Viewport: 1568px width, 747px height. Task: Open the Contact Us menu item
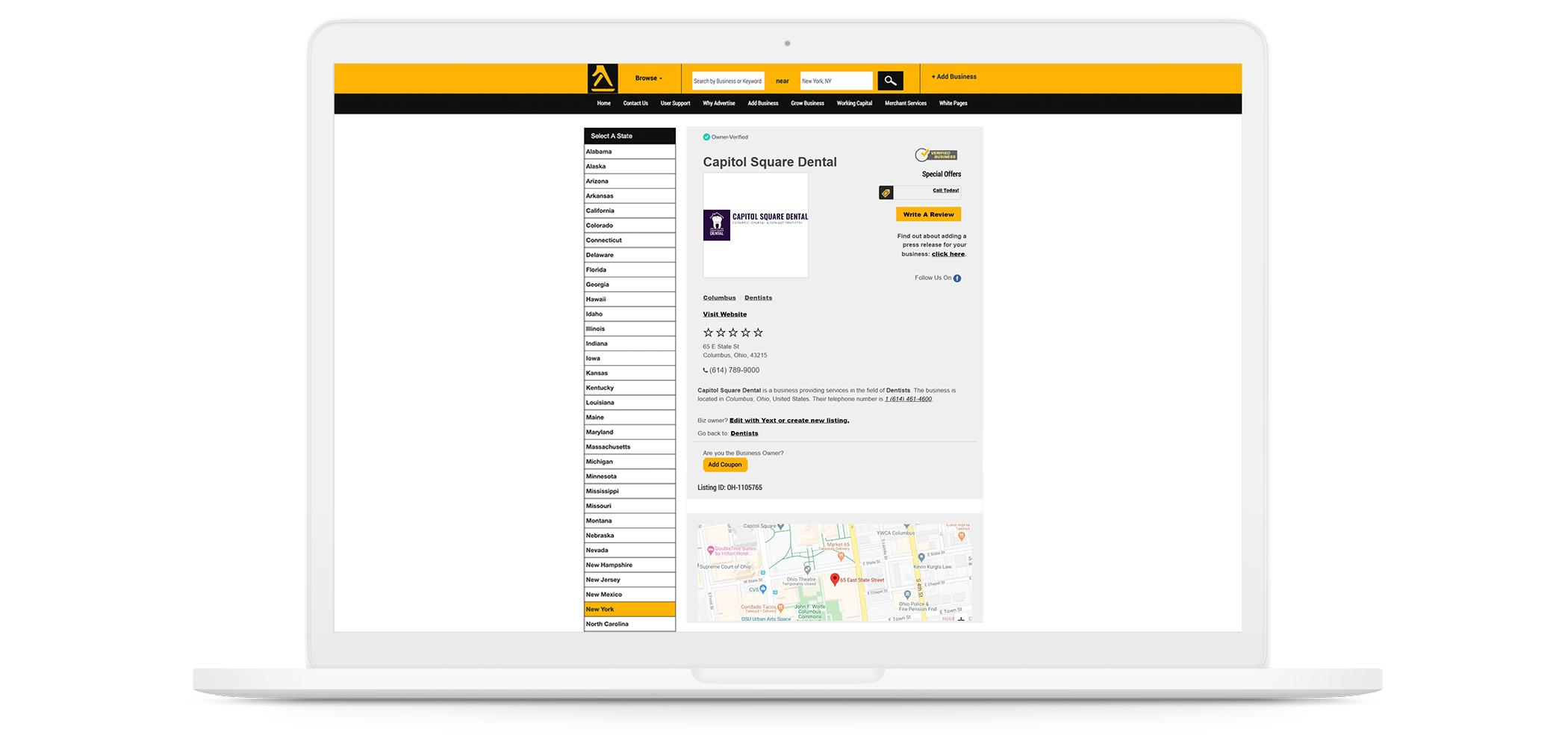[x=635, y=103]
